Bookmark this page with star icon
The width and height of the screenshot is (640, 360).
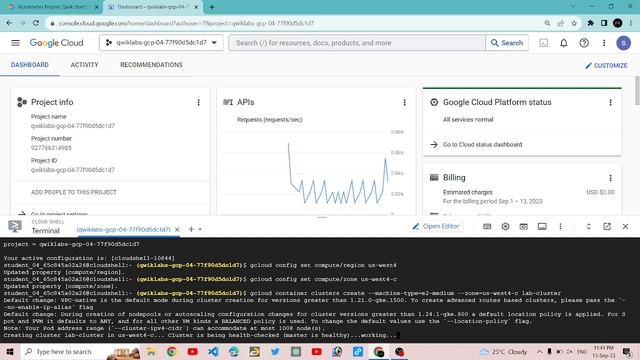pyautogui.click(x=574, y=23)
